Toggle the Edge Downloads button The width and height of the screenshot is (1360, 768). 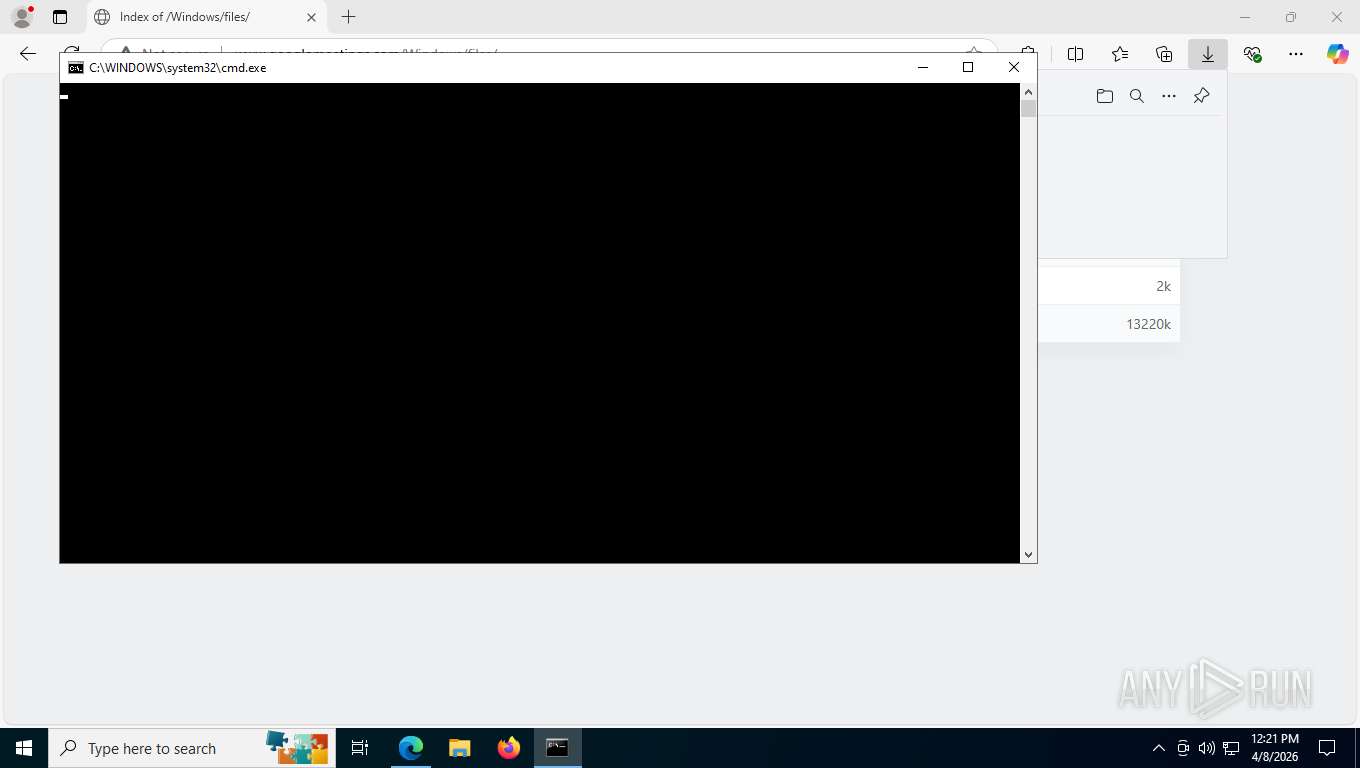(1208, 54)
